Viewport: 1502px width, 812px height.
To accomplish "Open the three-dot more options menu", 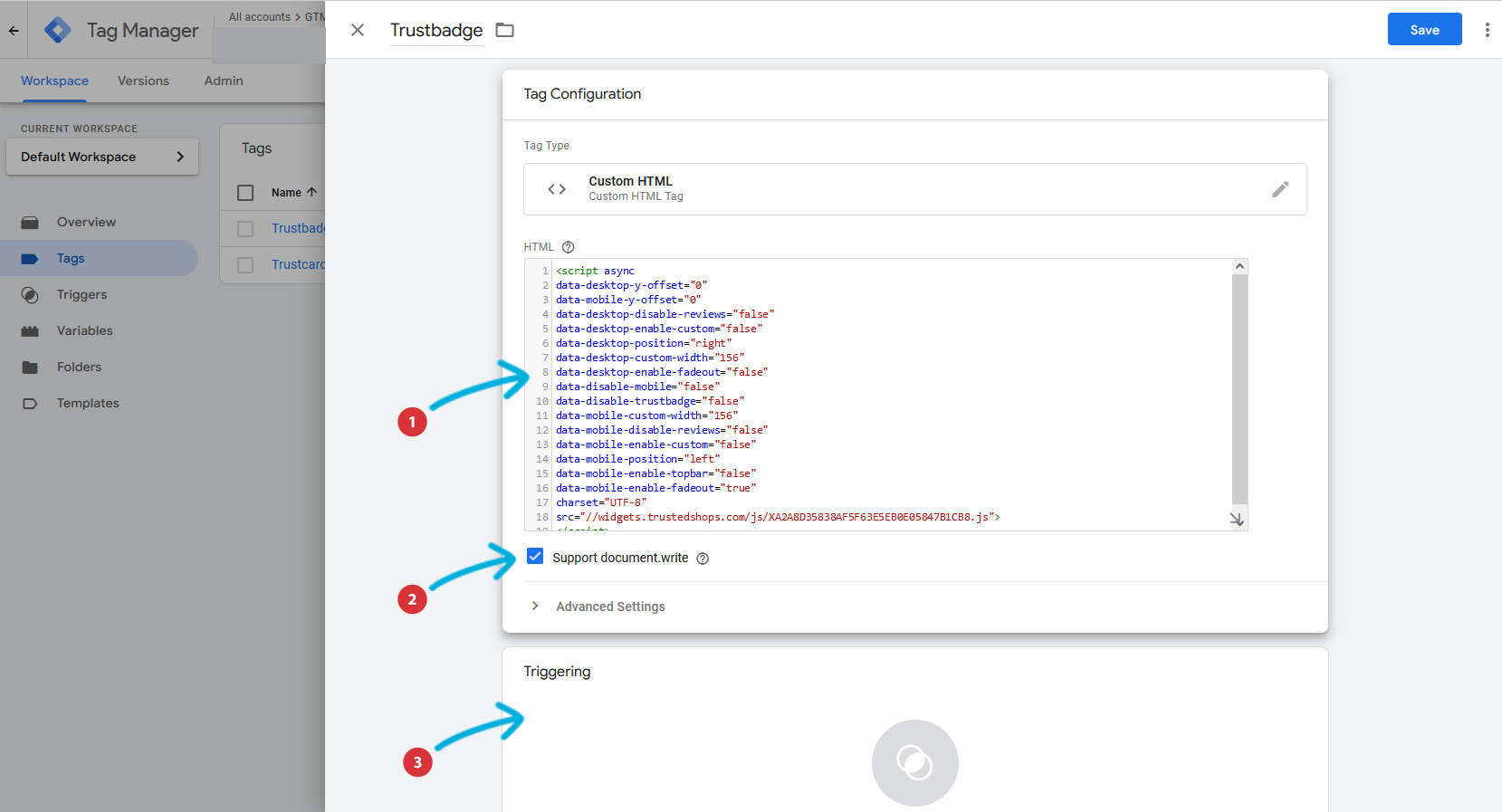I will pyautogui.click(x=1487, y=30).
